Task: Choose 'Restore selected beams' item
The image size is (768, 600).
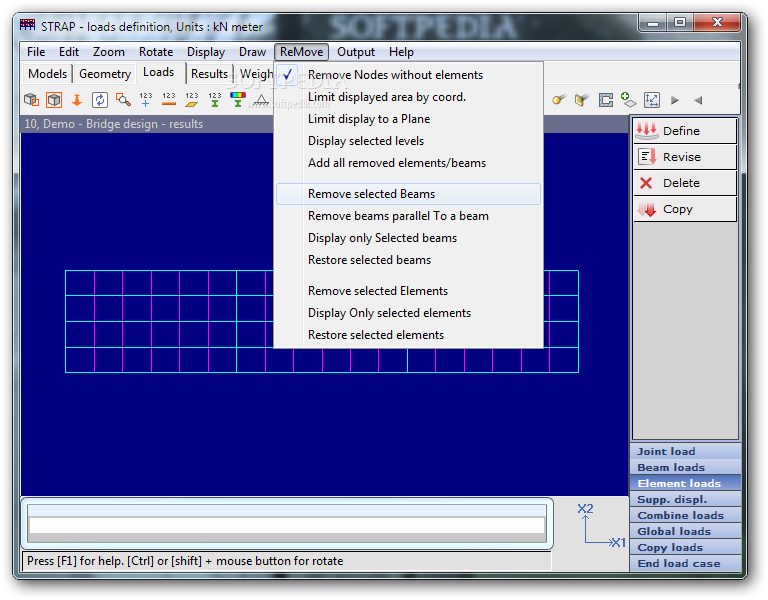Action: 408,260
